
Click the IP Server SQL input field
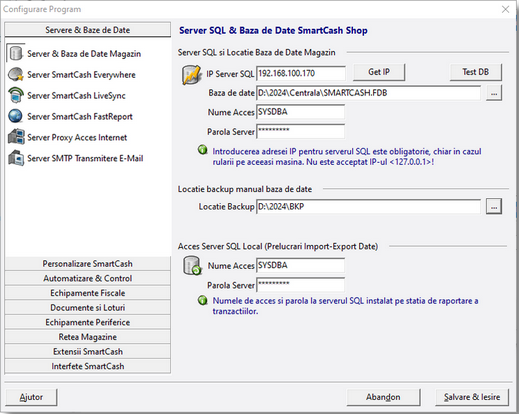[301, 73]
